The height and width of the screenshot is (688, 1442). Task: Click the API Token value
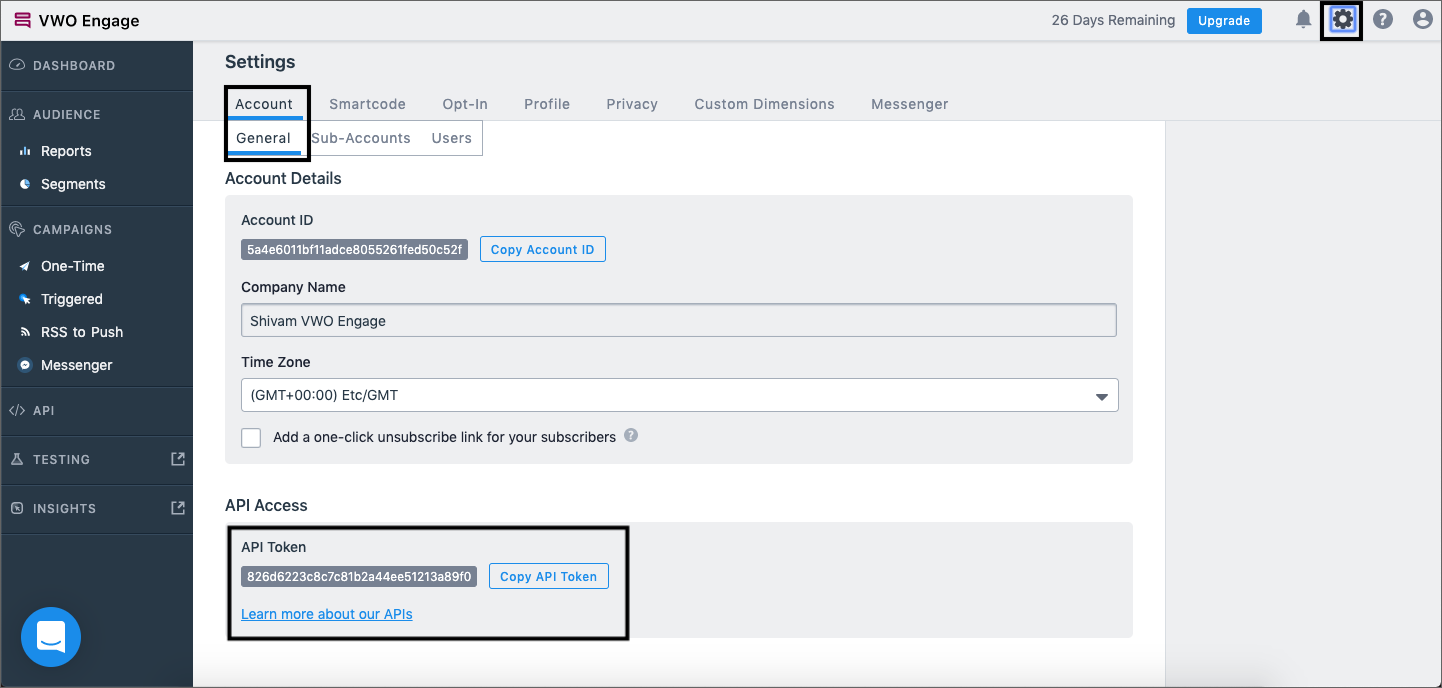[359, 576]
